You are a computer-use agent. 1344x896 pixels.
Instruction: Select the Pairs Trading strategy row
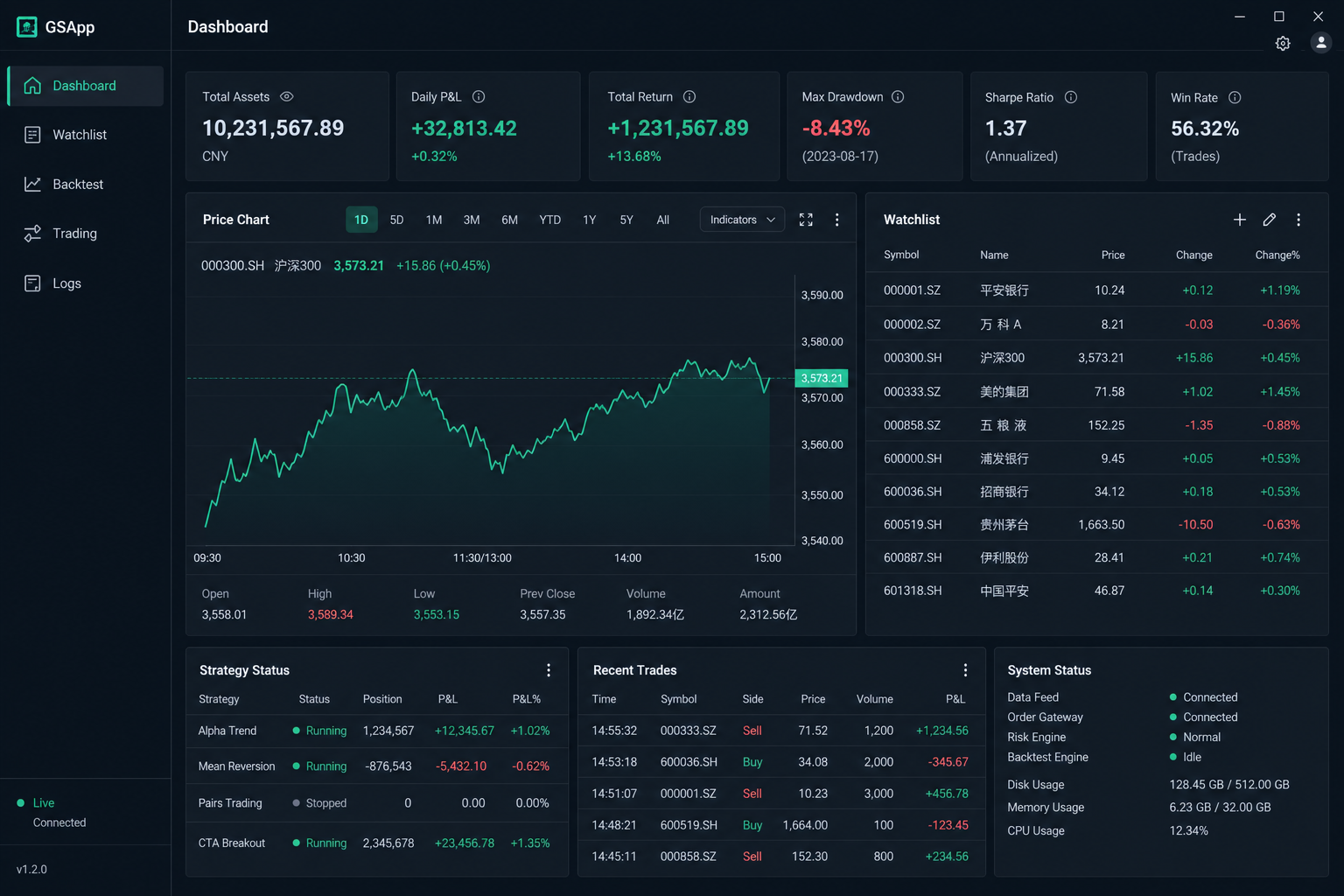[x=377, y=803]
